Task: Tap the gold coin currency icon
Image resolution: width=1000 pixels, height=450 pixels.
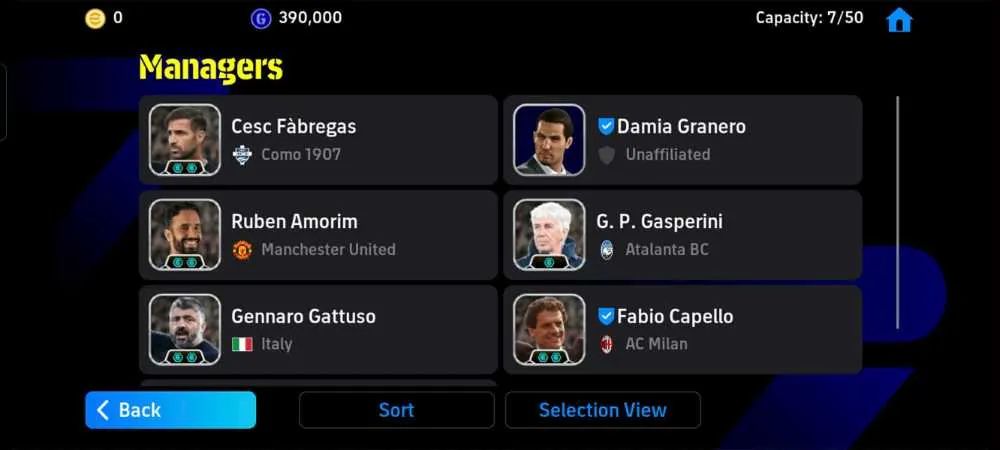Action: pos(95,18)
